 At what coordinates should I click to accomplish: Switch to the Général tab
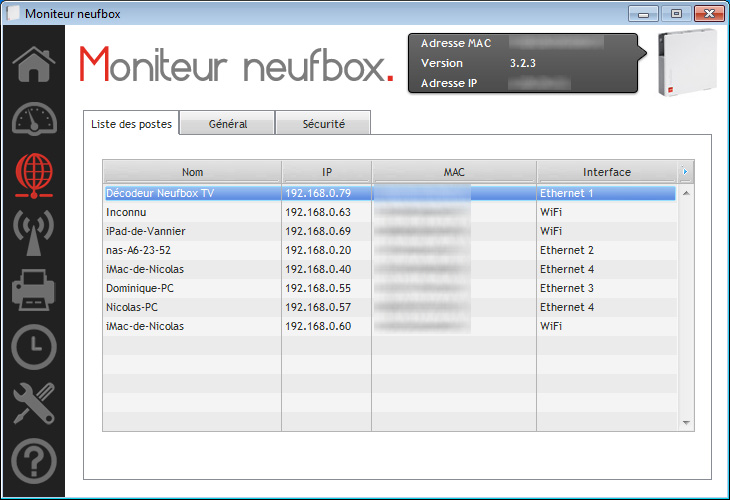click(x=228, y=124)
